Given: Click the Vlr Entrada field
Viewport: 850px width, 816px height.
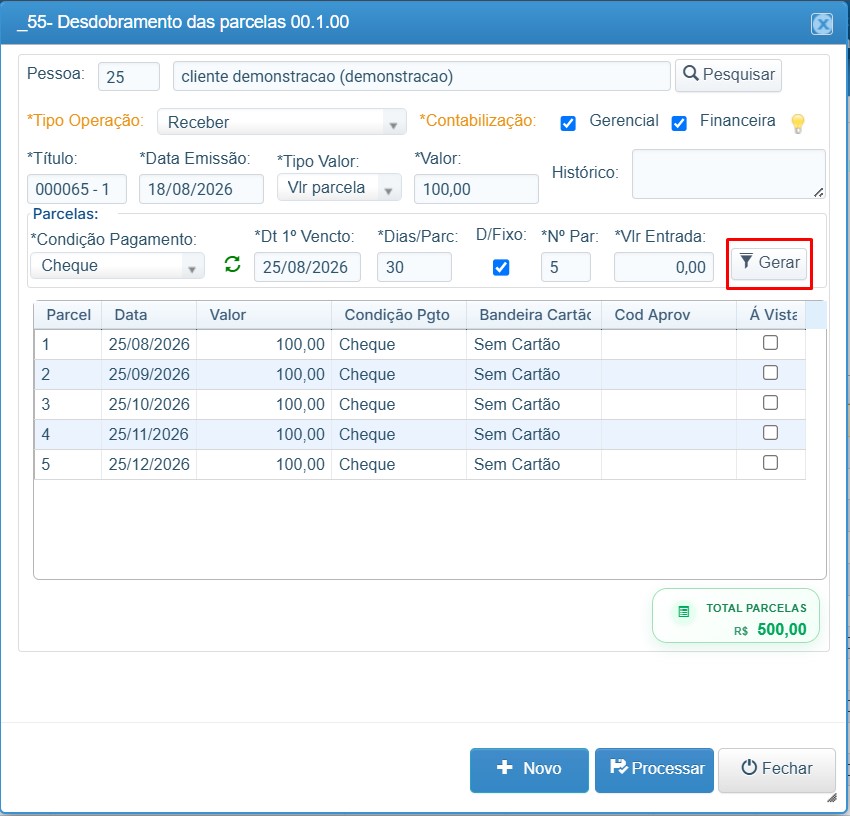Looking at the screenshot, I should [x=664, y=267].
